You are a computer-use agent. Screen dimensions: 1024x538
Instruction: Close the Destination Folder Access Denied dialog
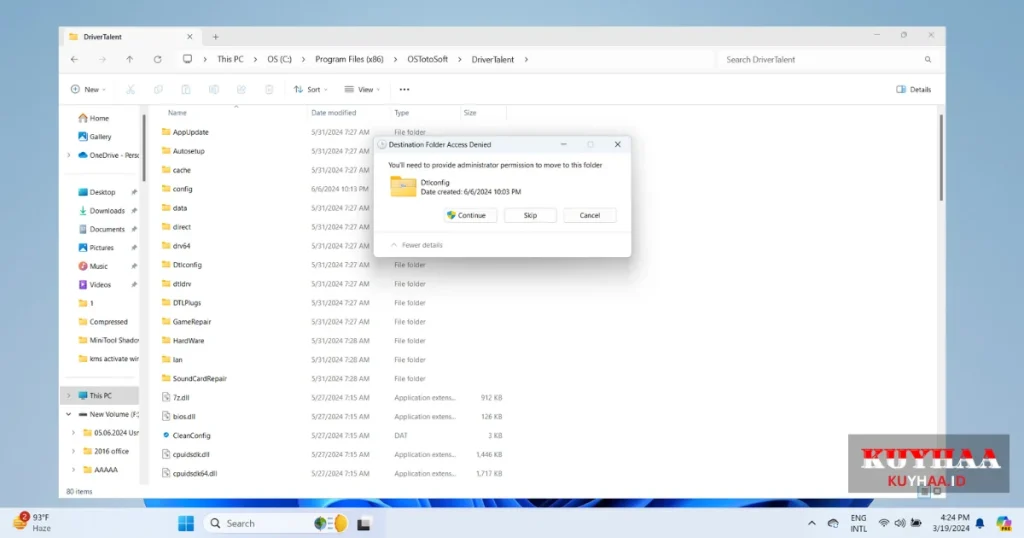tap(617, 144)
